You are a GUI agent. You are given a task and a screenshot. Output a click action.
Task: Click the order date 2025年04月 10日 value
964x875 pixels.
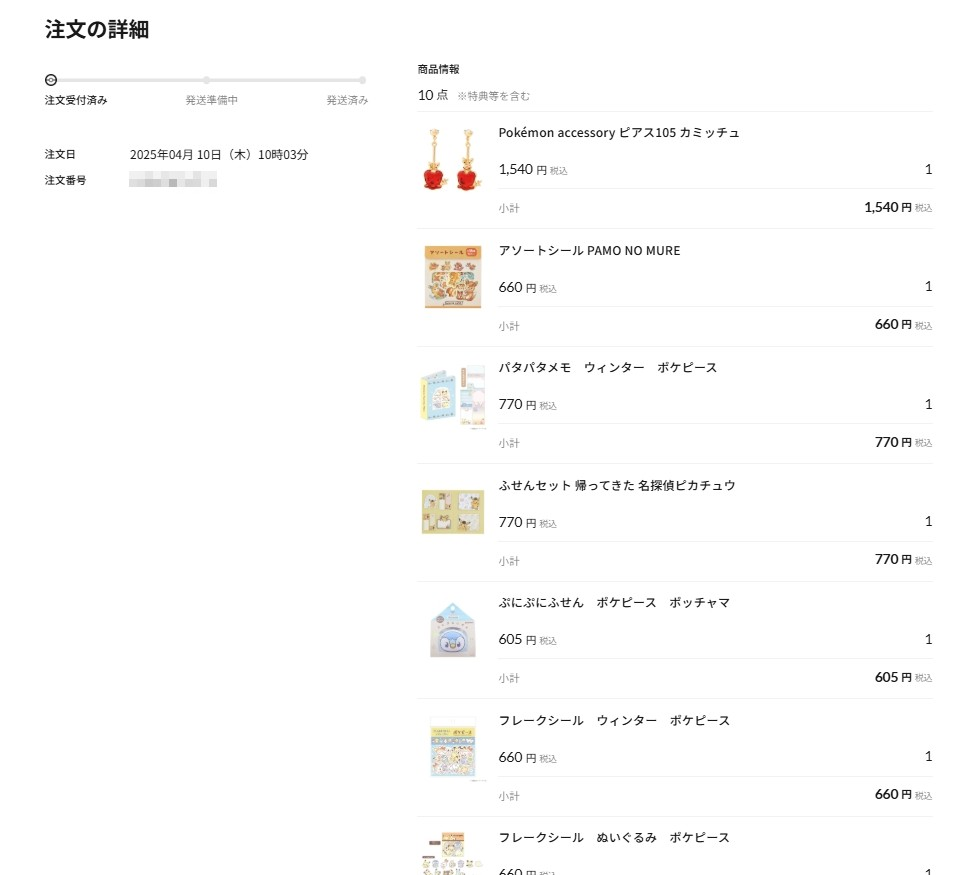[x=219, y=155]
